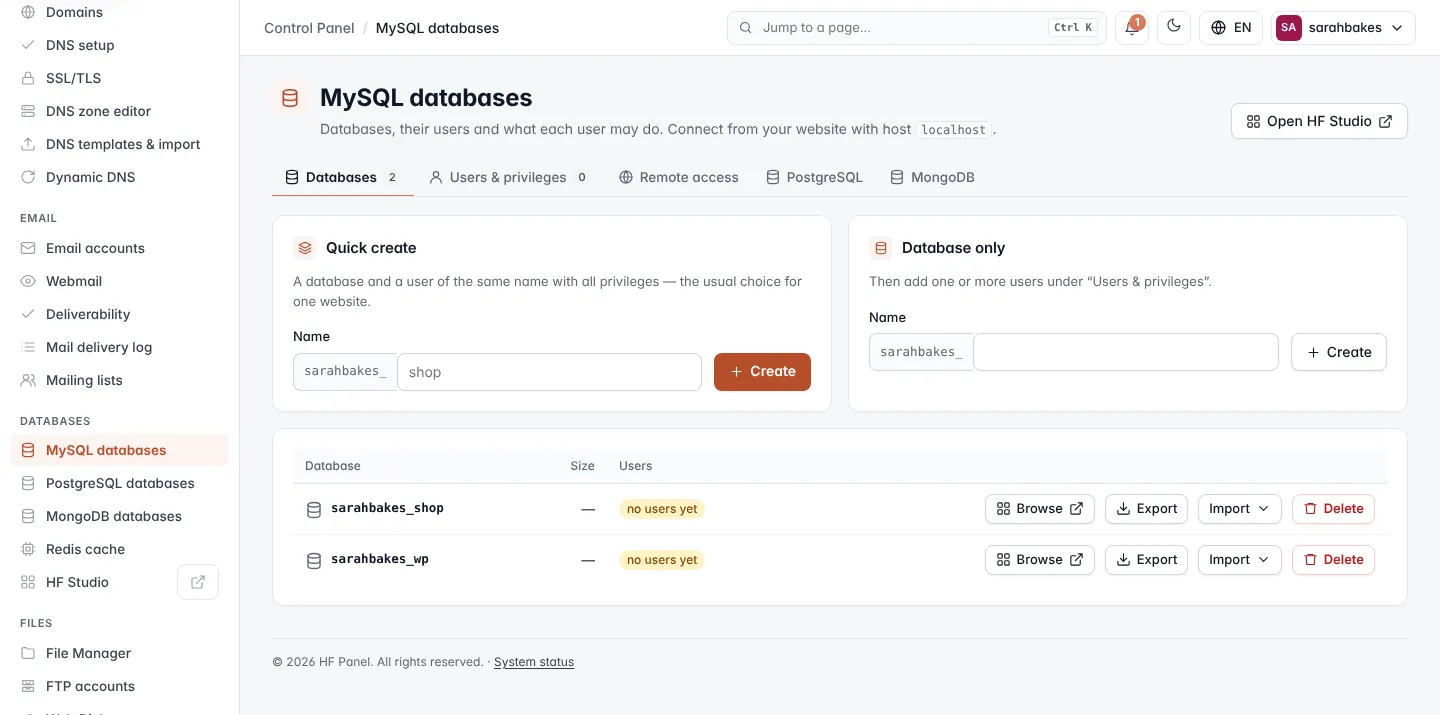Open the EN language selector
Viewport: 1440px width, 715px height.
pyautogui.click(x=1231, y=28)
